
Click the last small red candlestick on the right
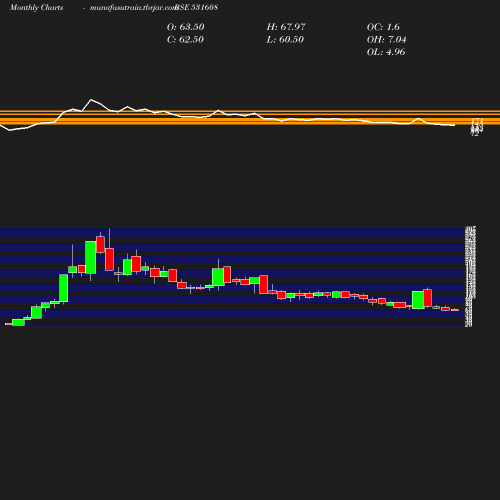[455, 310]
